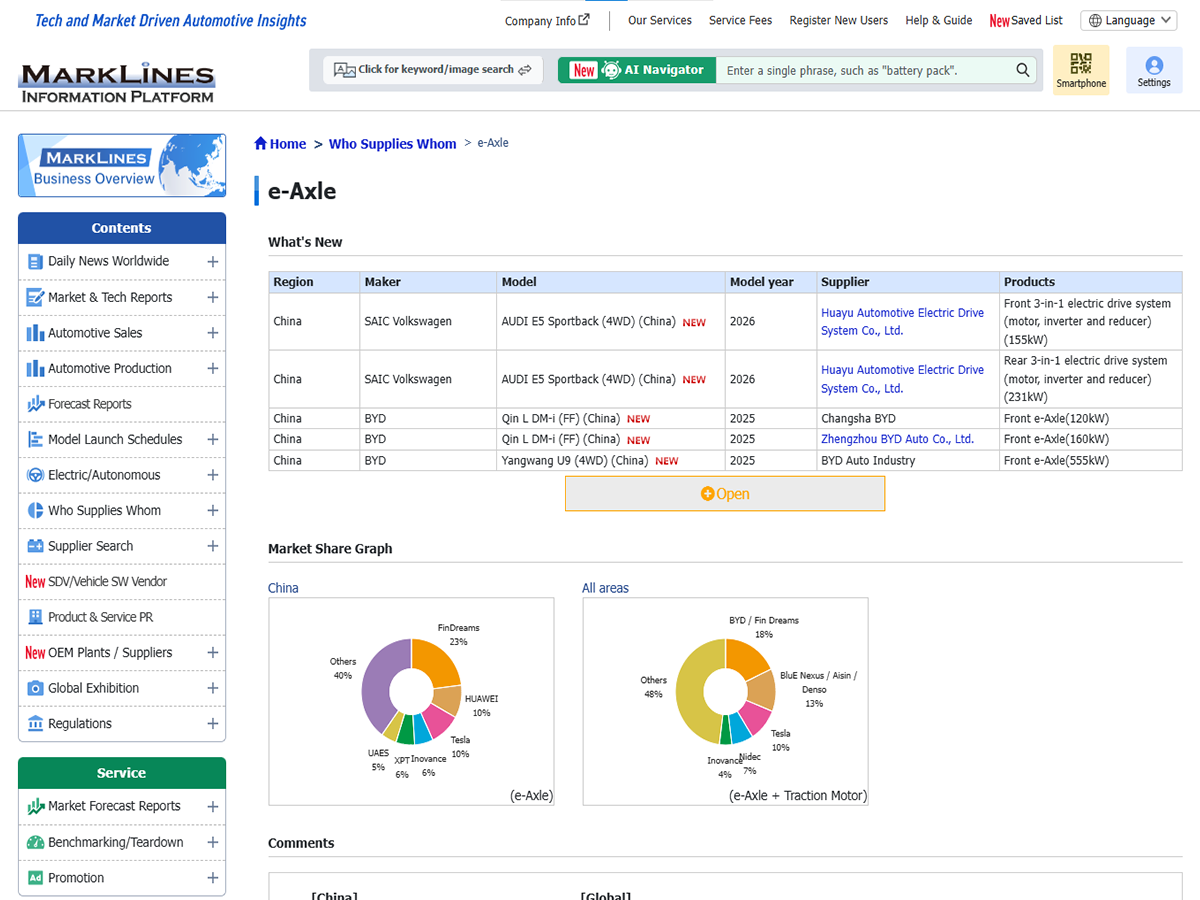Expand Daily News Worldwide with plus

212,262
